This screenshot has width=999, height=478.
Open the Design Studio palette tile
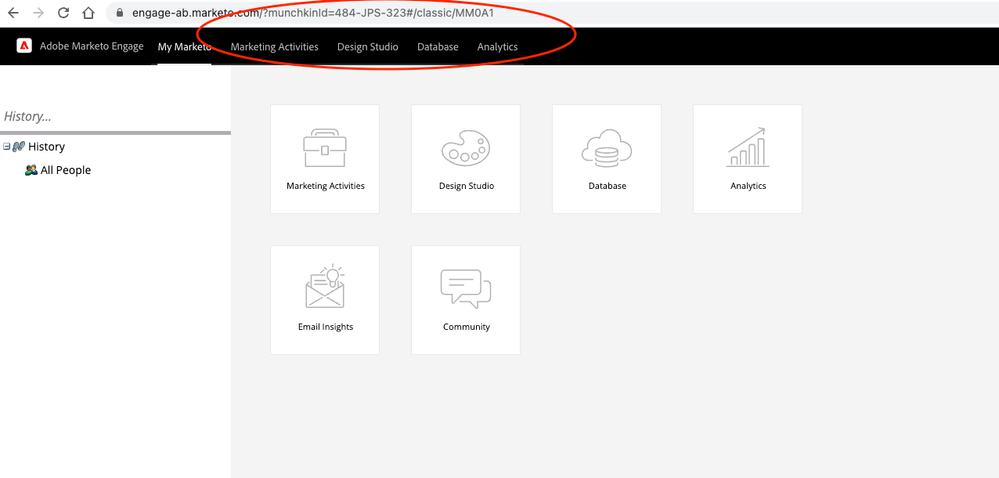click(466, 159)
